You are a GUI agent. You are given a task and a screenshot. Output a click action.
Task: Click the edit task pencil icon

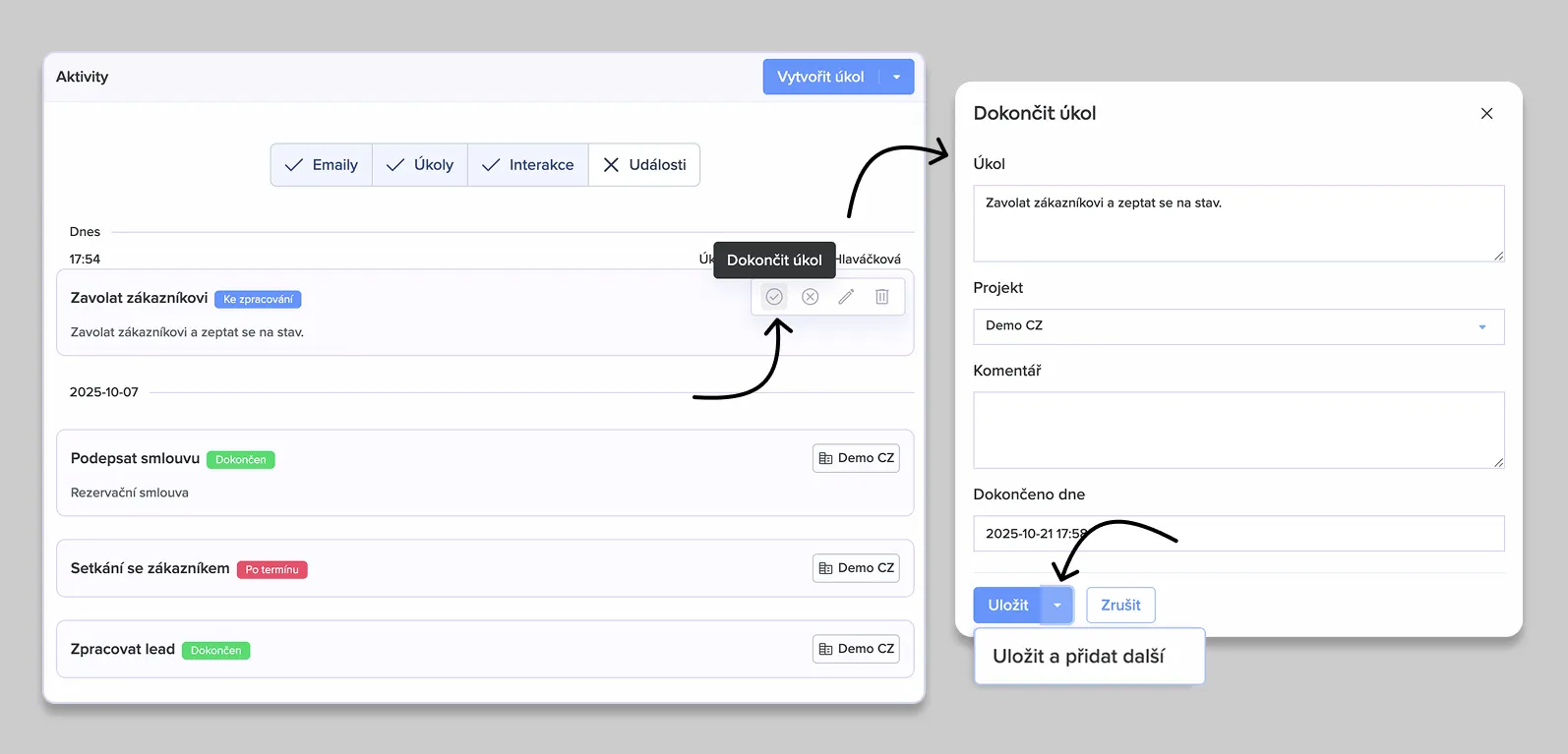(x=846, y=297)
